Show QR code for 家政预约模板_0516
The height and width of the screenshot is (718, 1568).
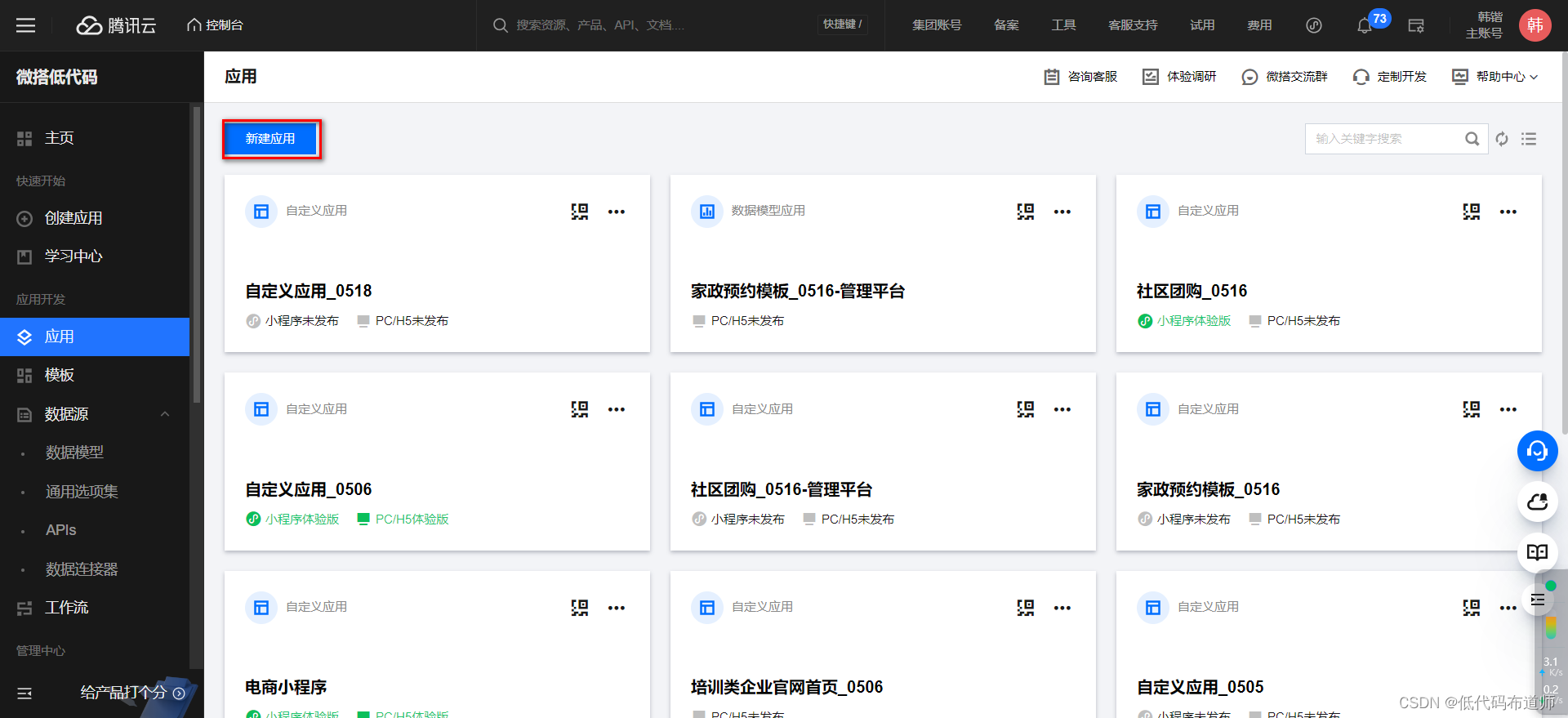click(1472, 409)
